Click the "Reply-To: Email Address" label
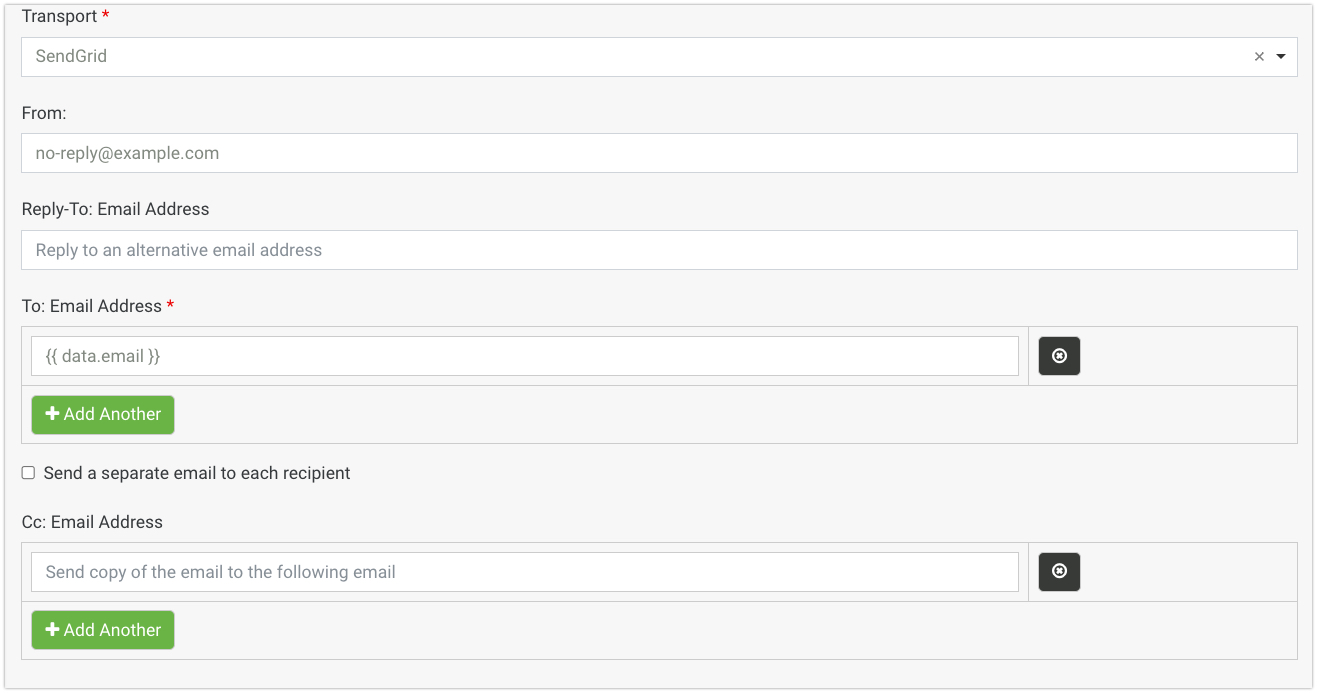 (x=115, y=209)
